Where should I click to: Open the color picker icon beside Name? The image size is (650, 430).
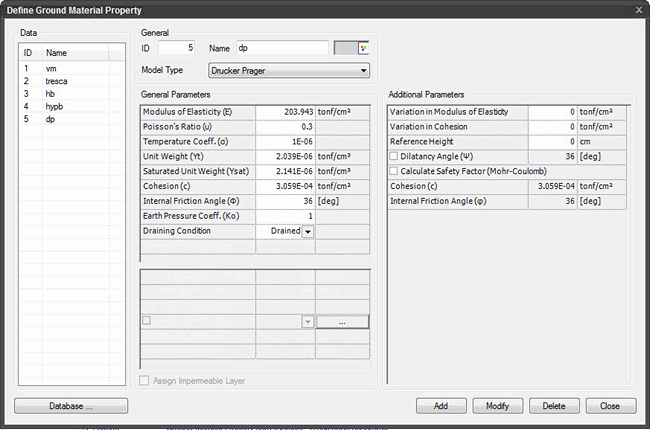point(364,48)
